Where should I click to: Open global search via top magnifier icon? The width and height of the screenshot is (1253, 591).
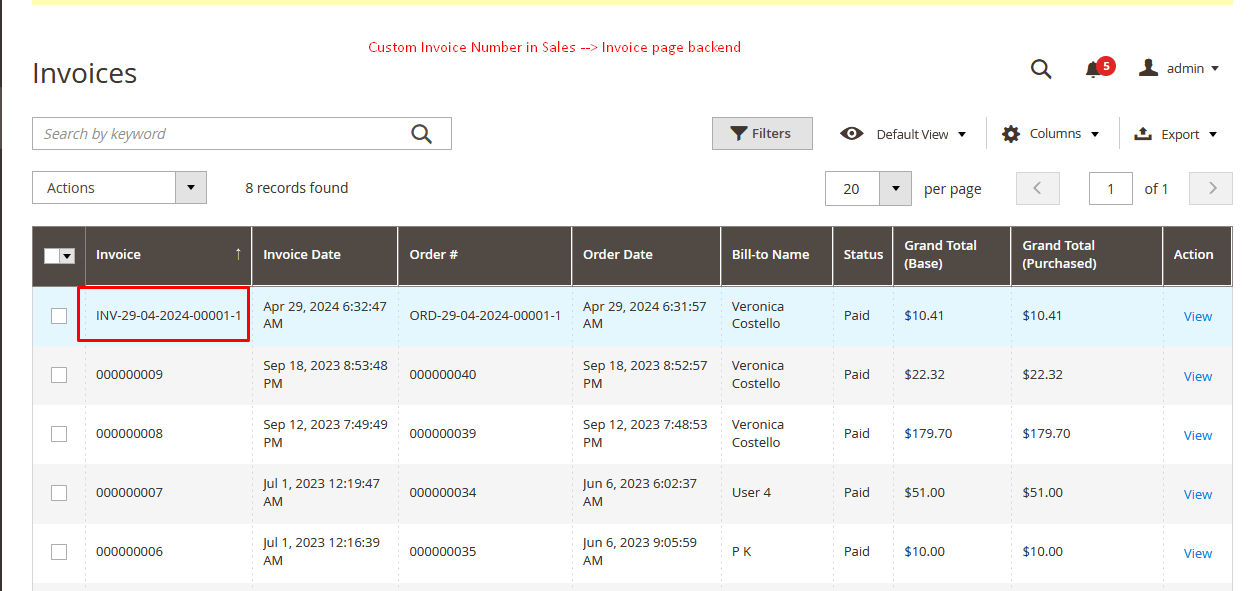[x=1041, y=69]
